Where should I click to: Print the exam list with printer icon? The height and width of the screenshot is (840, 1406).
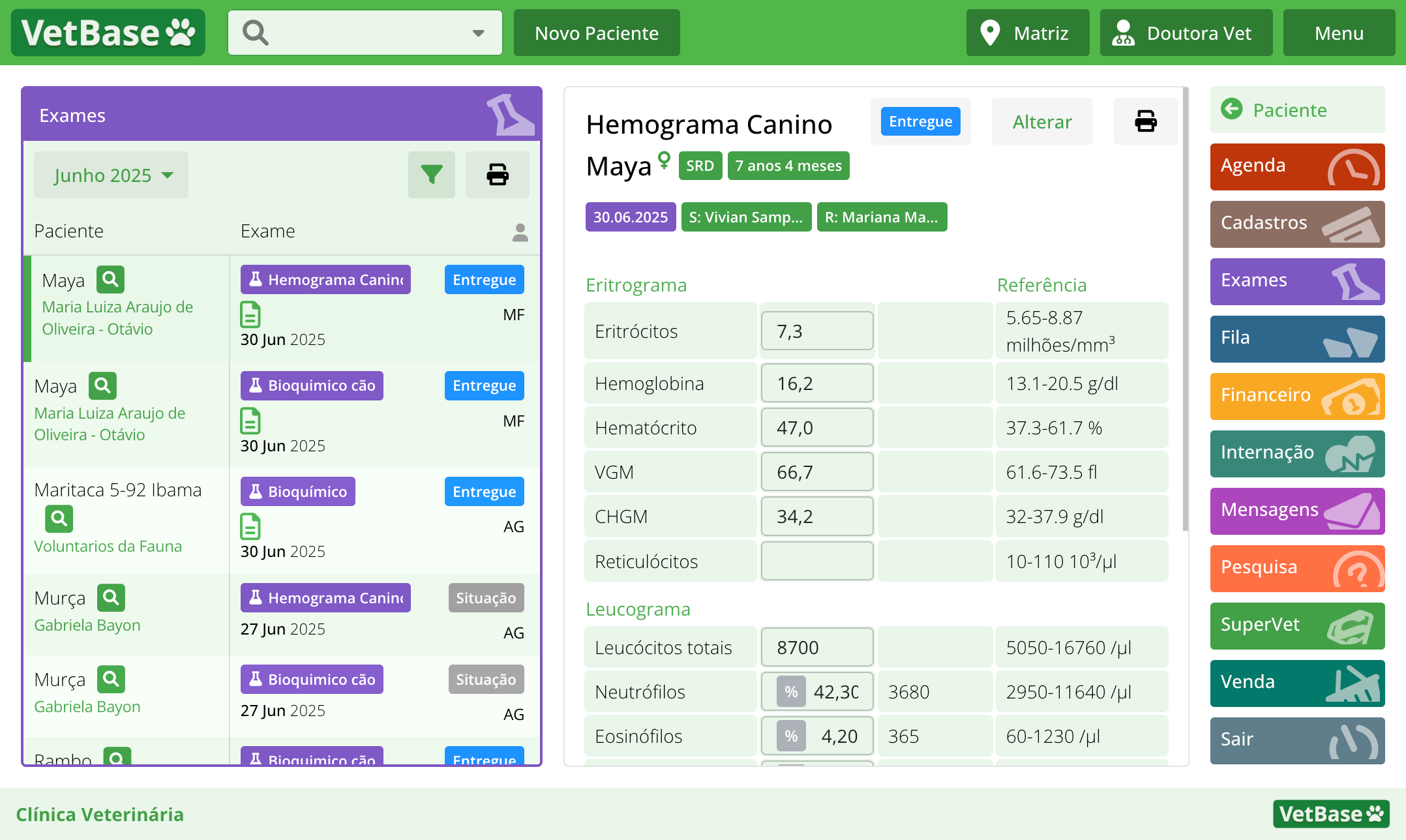(x=497, y=175)
